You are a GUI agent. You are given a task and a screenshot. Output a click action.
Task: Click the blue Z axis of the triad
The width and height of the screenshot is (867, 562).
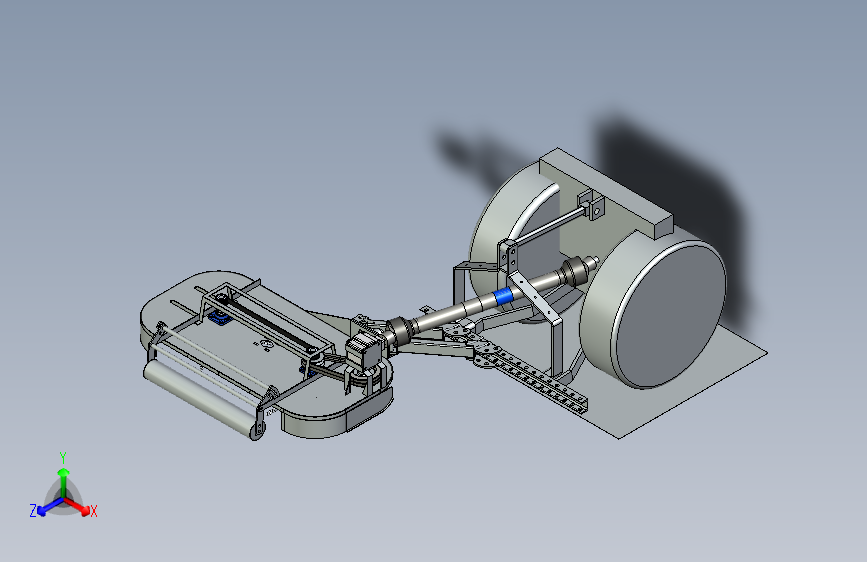pos(50,506)
